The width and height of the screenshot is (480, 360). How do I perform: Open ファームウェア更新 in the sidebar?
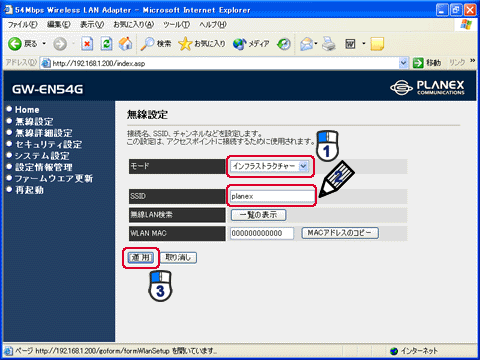point(54,179)
